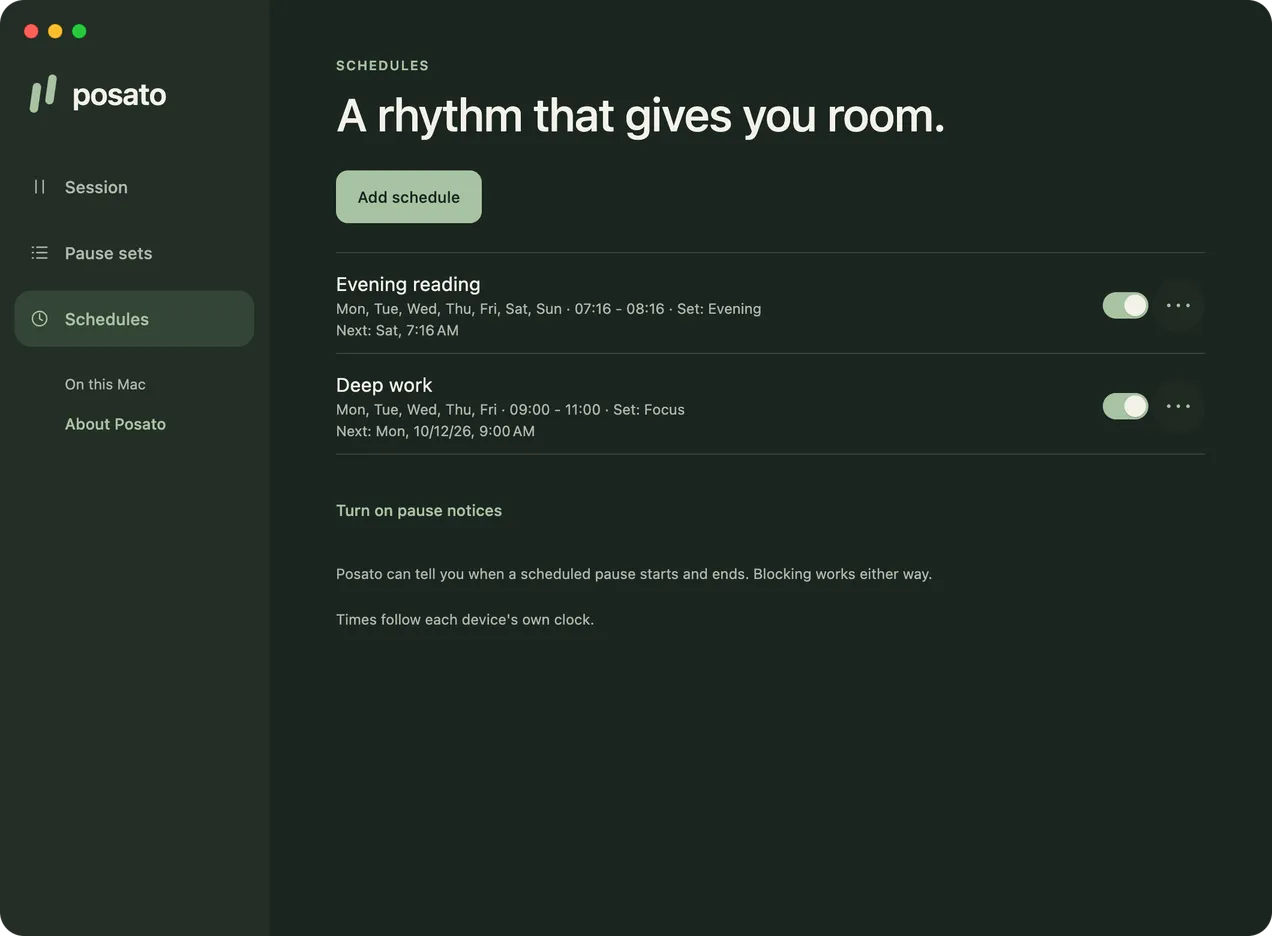
Task: Click the Schedules clock icon
Action: 40,319
